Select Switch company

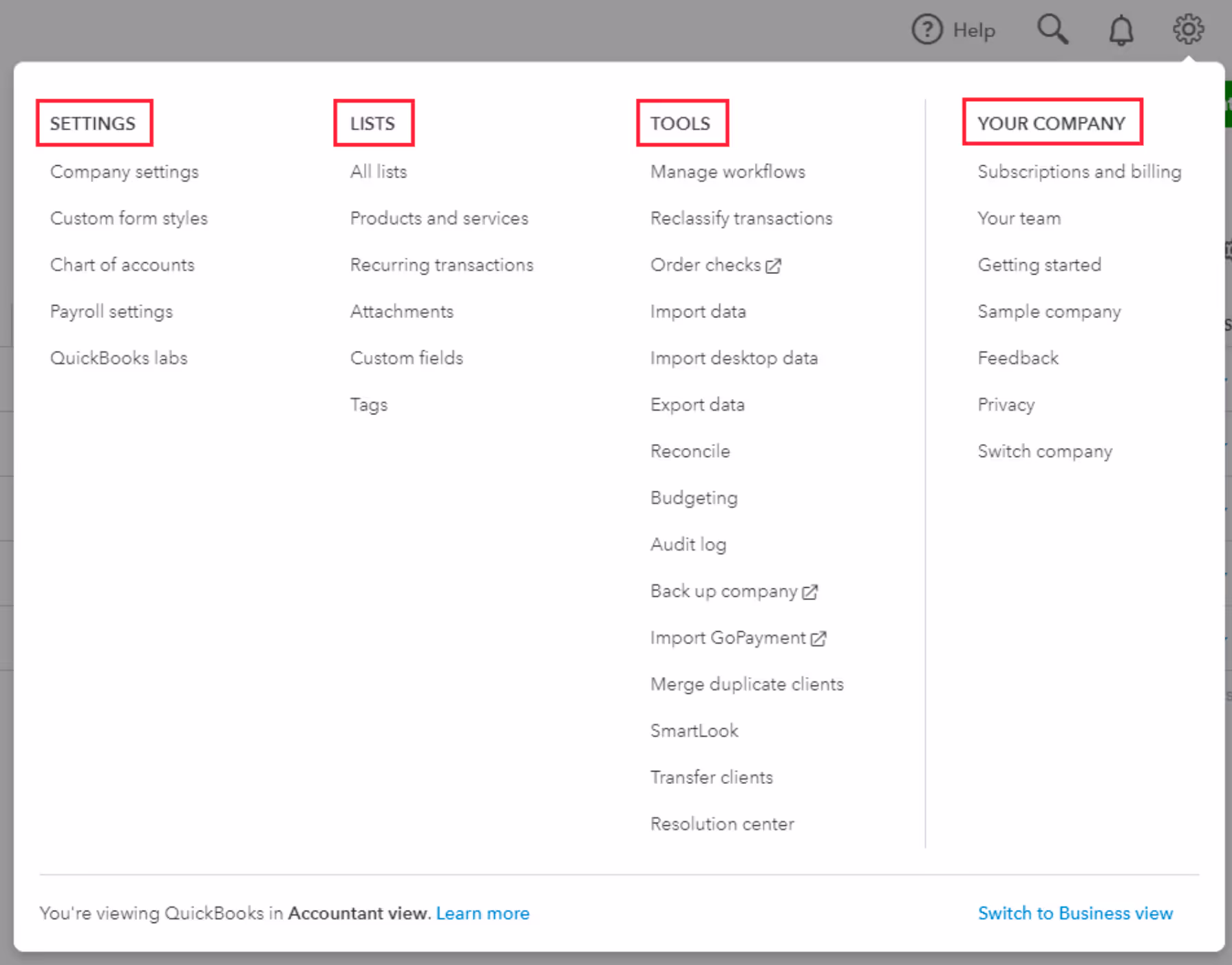pyautogui.click(x=1045, y=452)
